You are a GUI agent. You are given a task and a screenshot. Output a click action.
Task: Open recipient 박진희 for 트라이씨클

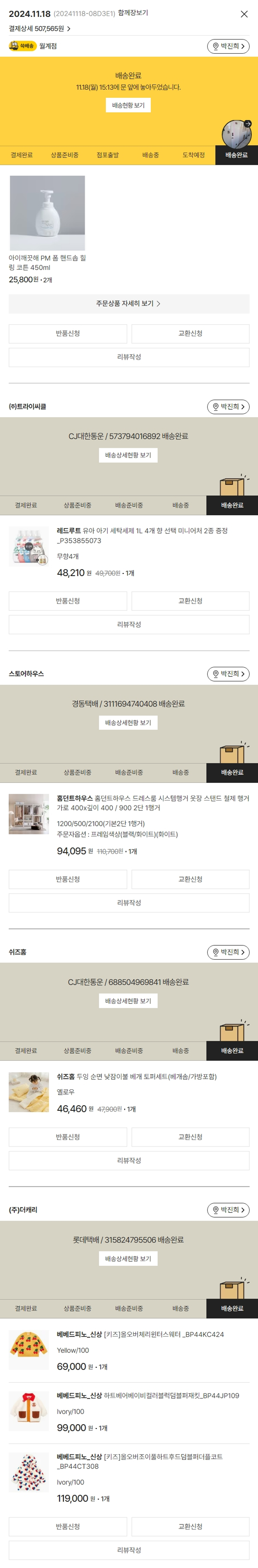click(x=228, y=407)
